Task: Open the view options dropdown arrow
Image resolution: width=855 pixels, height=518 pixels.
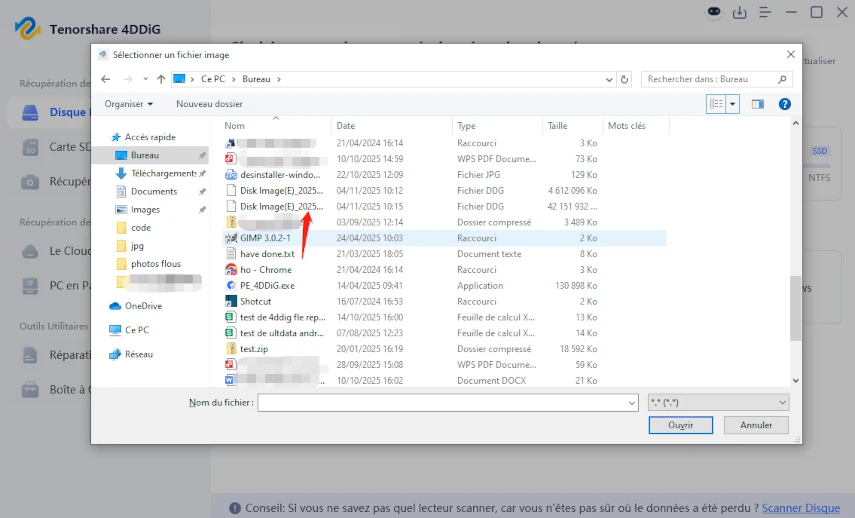Action: coord(733,104)
